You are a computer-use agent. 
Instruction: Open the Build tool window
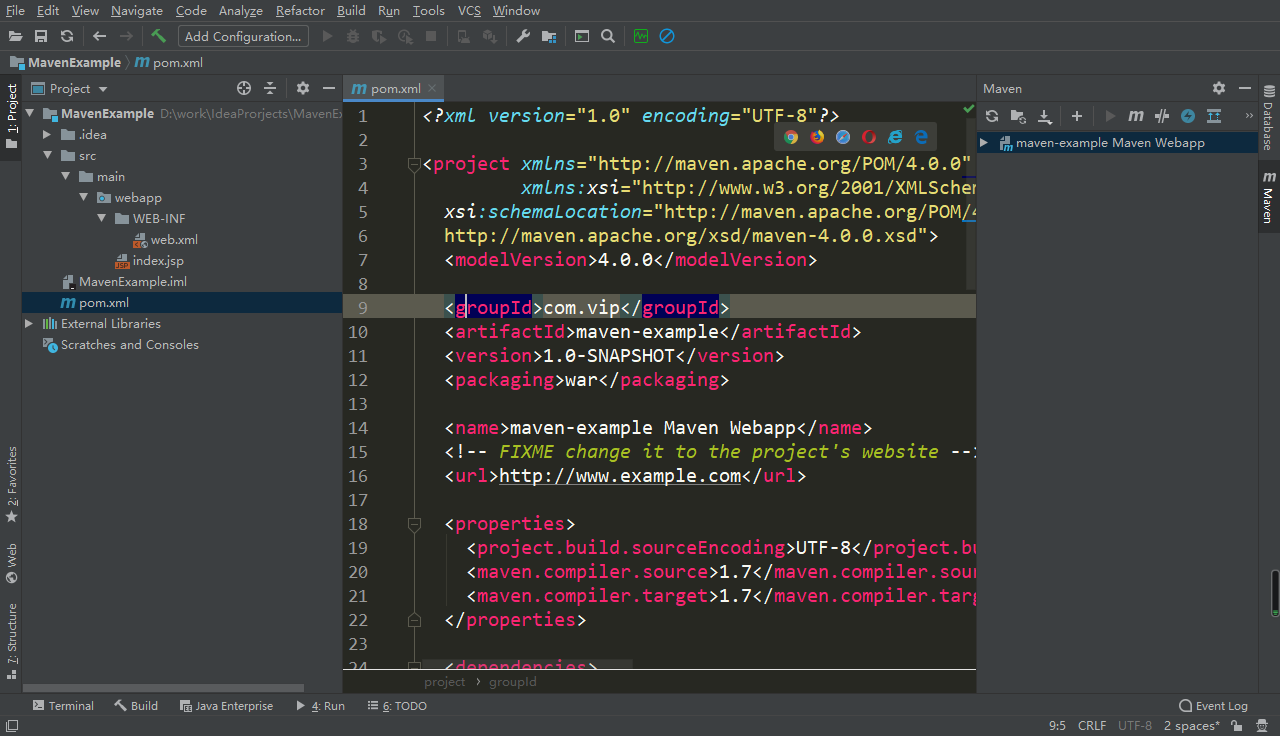click(x=136, y=705)
